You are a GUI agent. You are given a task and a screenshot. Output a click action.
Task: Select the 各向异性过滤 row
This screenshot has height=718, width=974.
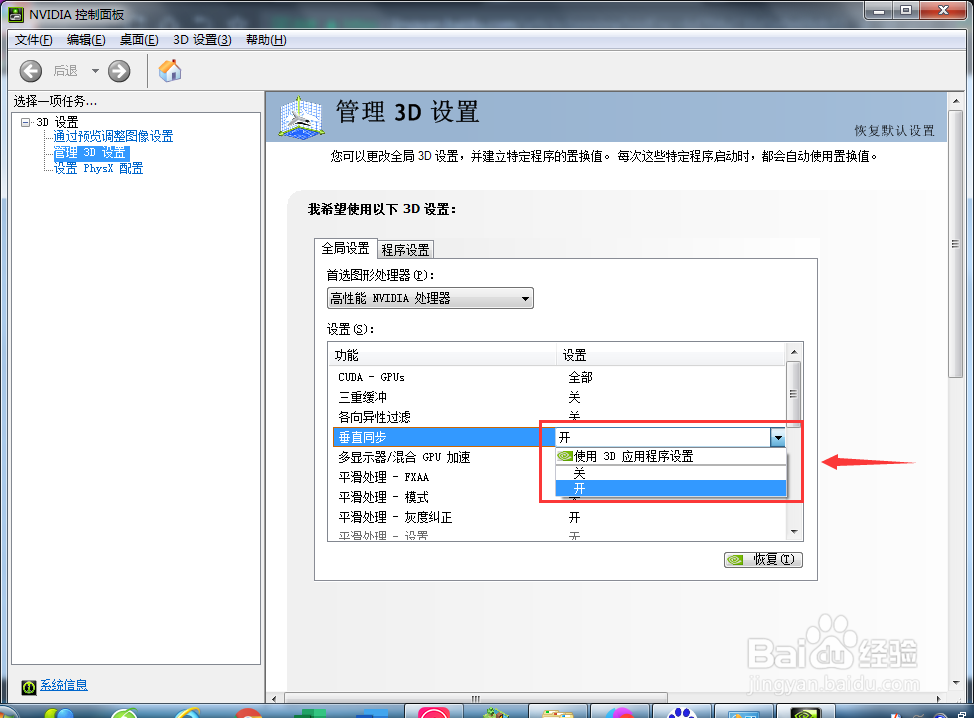558,417
